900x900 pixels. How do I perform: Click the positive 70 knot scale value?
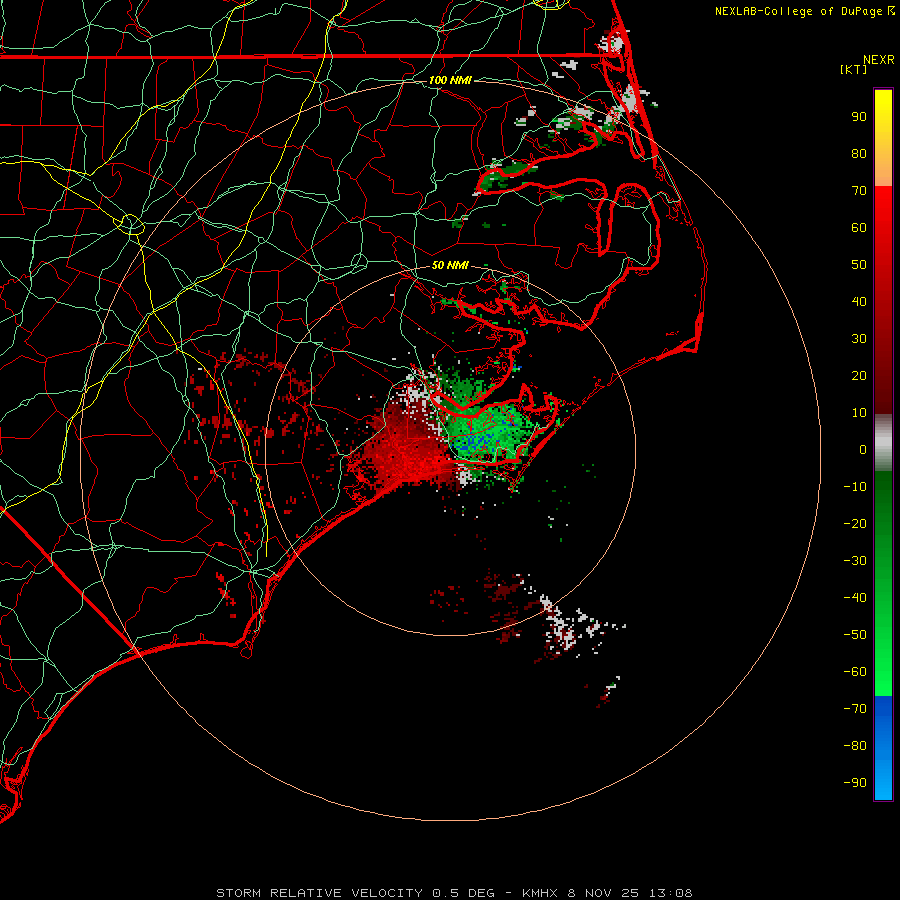(859, 191)
